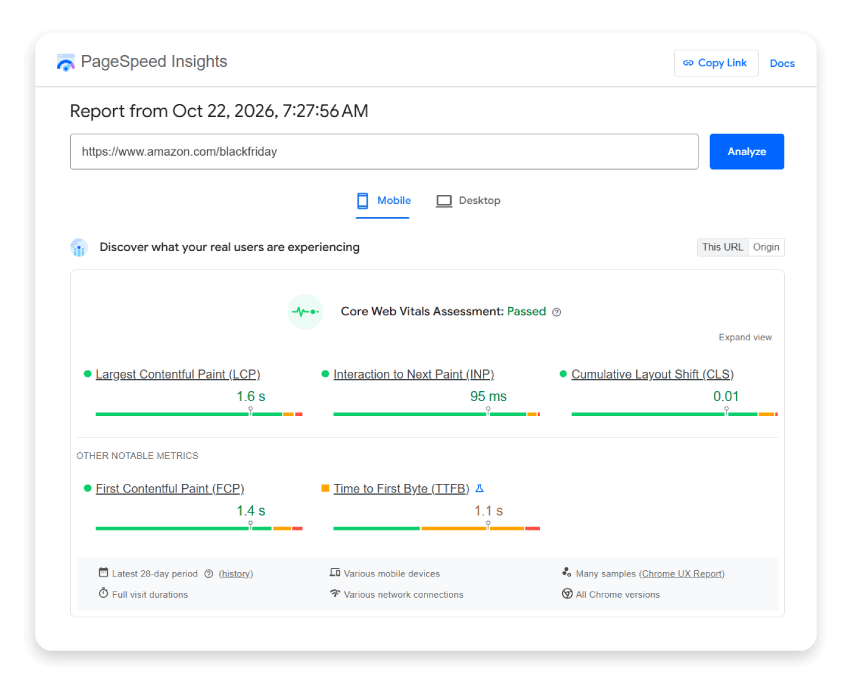Click the green dot beside FCP
The image size is (852, 690).
pos(87,488)
